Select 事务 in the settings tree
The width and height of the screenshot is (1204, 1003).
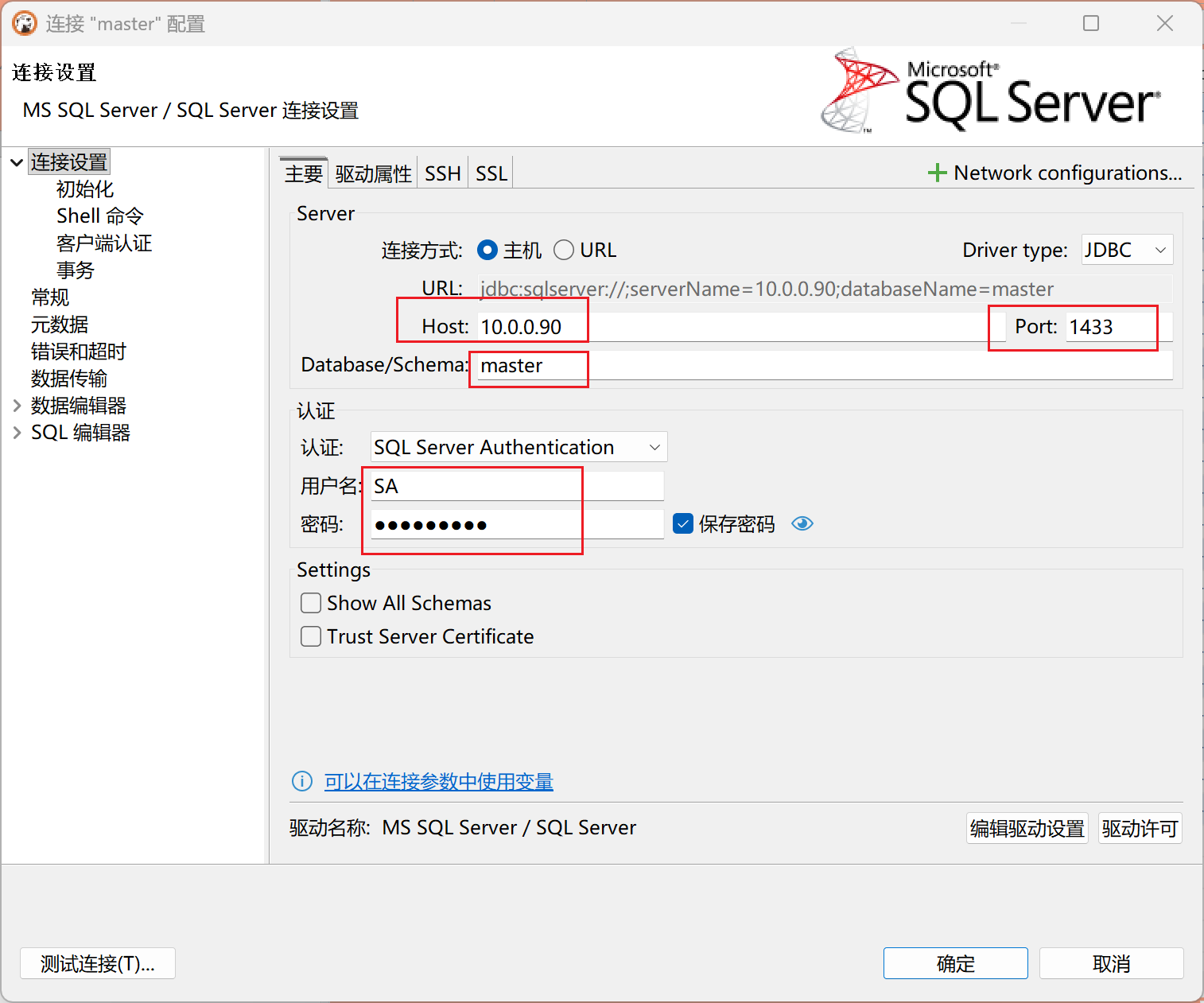click(x=76, y=270)
